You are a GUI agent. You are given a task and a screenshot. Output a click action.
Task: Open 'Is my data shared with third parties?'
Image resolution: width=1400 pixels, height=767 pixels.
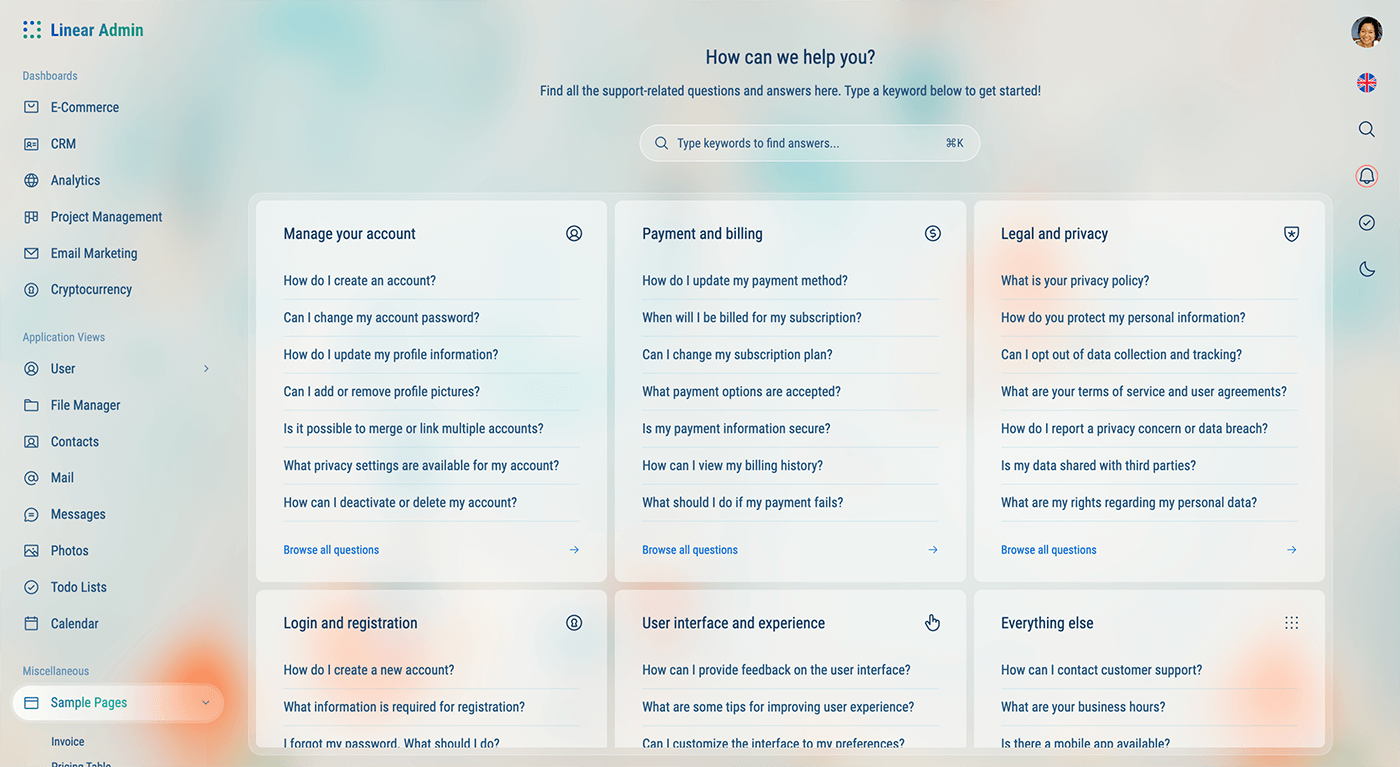[1098, 466]
